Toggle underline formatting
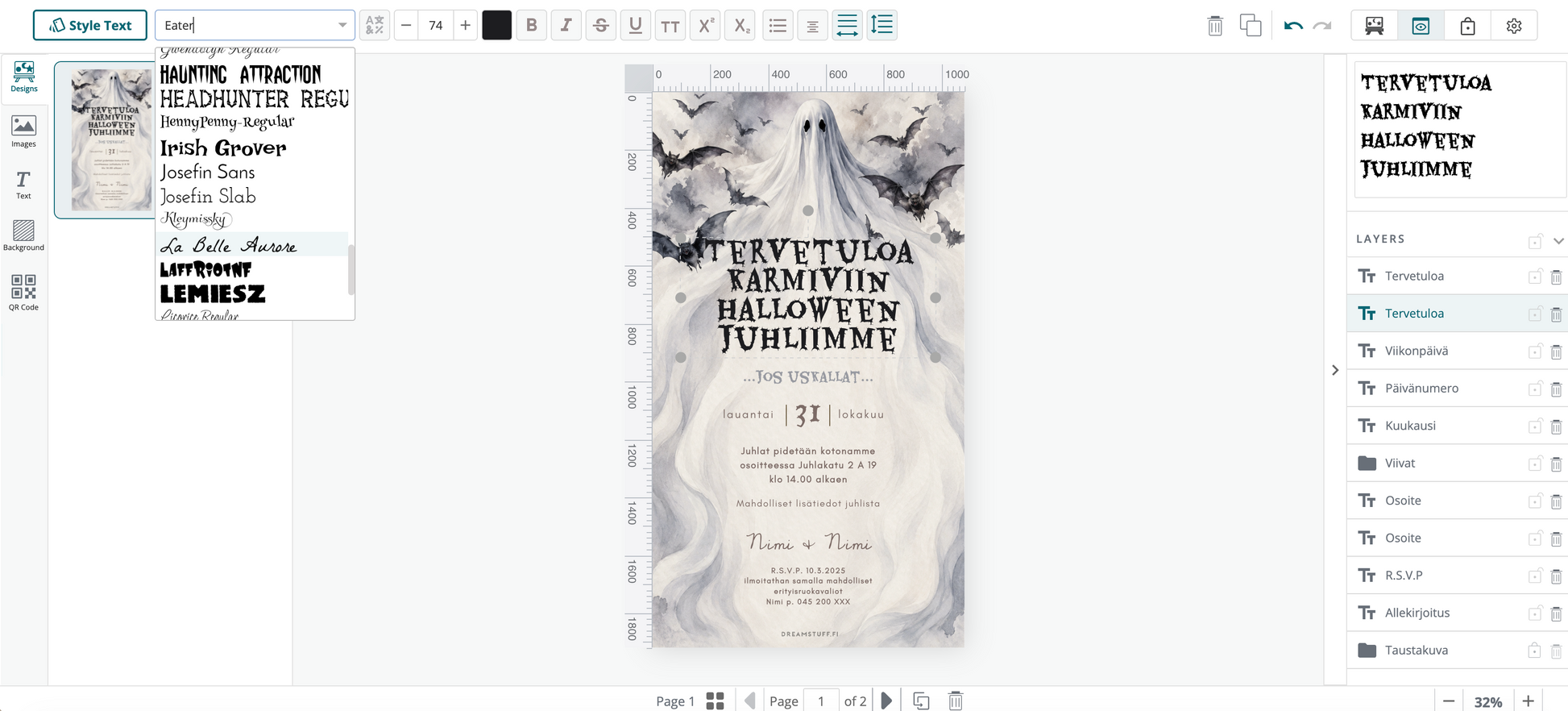Viewport: 1568px width, 711px height. (x=635, y=25)
